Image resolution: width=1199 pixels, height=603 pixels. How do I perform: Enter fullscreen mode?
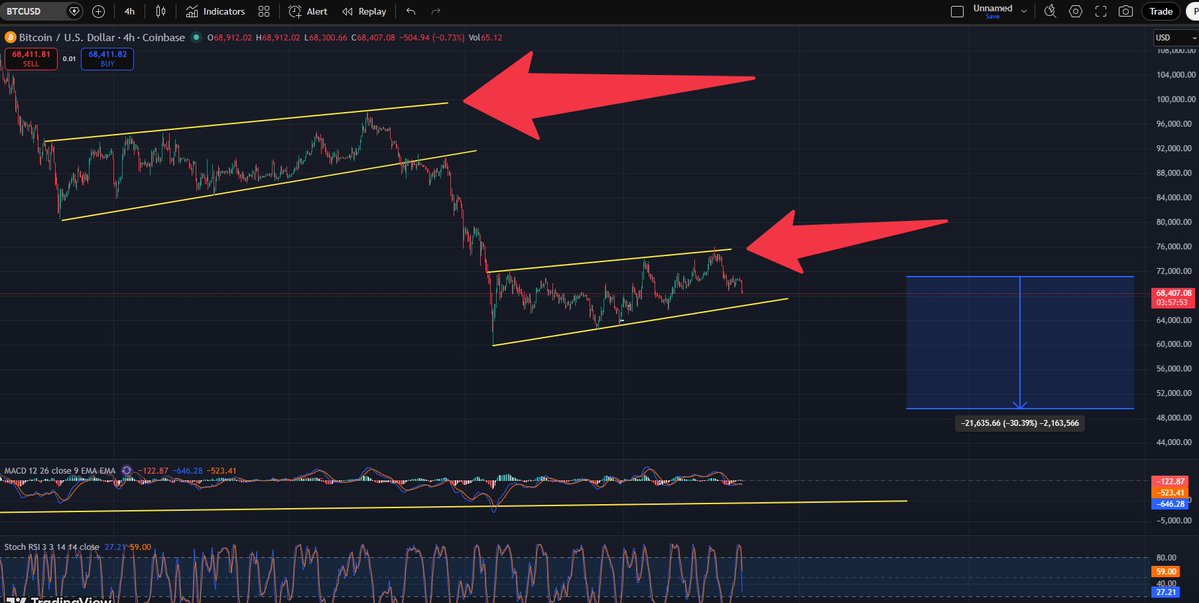click(x=1101, y=11)
